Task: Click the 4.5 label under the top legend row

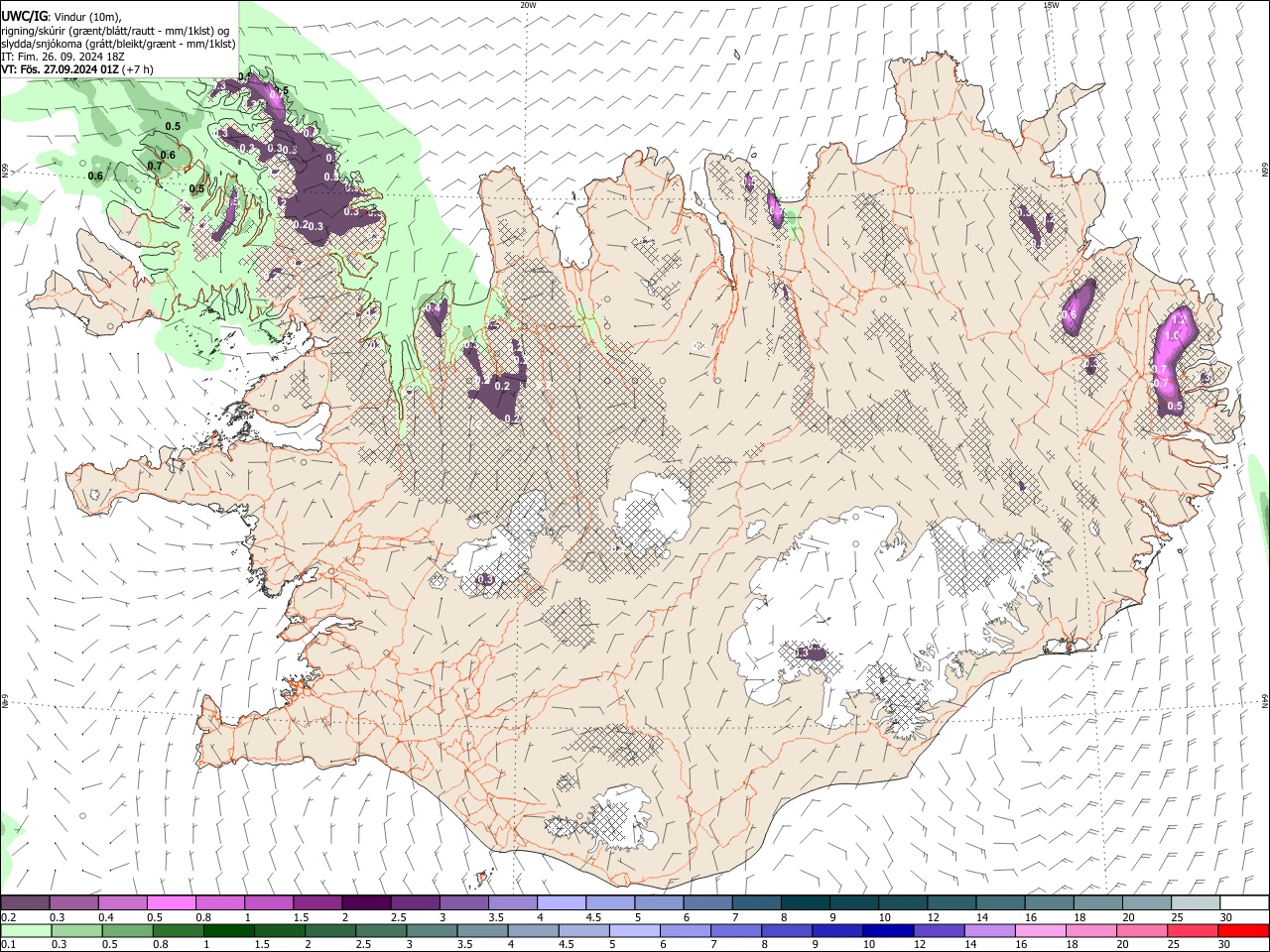Action: pos(593,917)
